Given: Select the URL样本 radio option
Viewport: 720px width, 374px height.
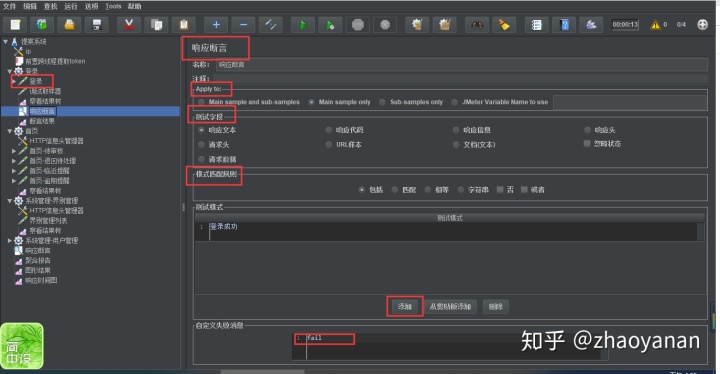Looking at the screenshot, I should 328,144.
